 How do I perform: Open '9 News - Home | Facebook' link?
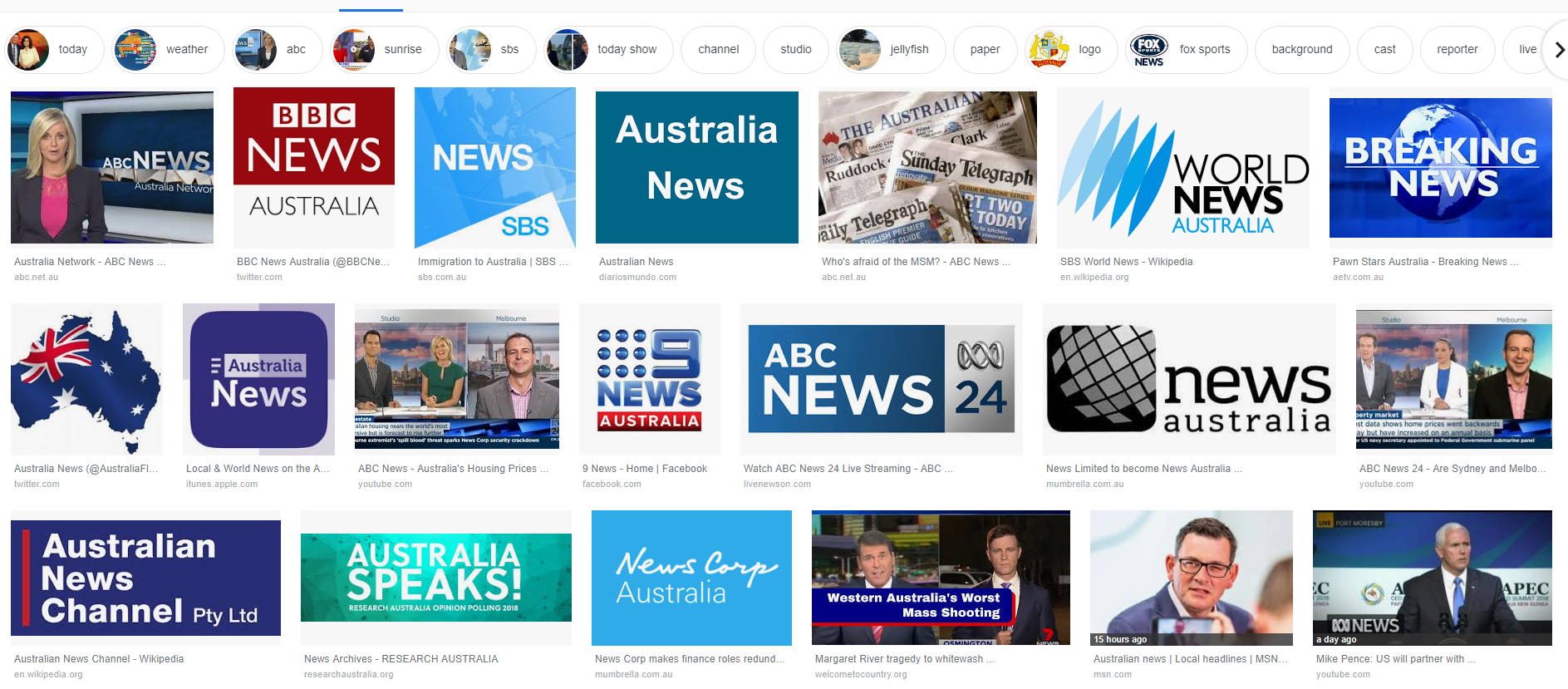pyautogui.click(x=645, y=469)
